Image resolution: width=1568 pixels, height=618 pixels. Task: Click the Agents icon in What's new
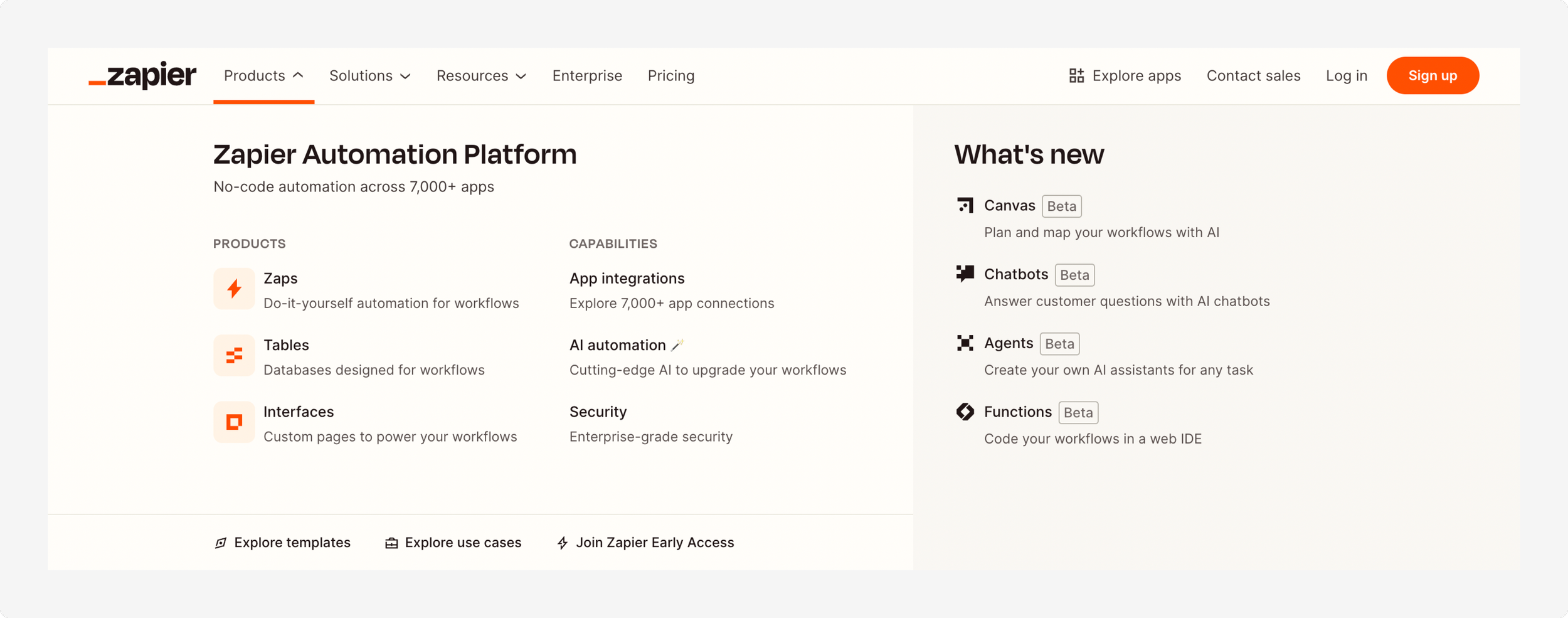[965, 343]
